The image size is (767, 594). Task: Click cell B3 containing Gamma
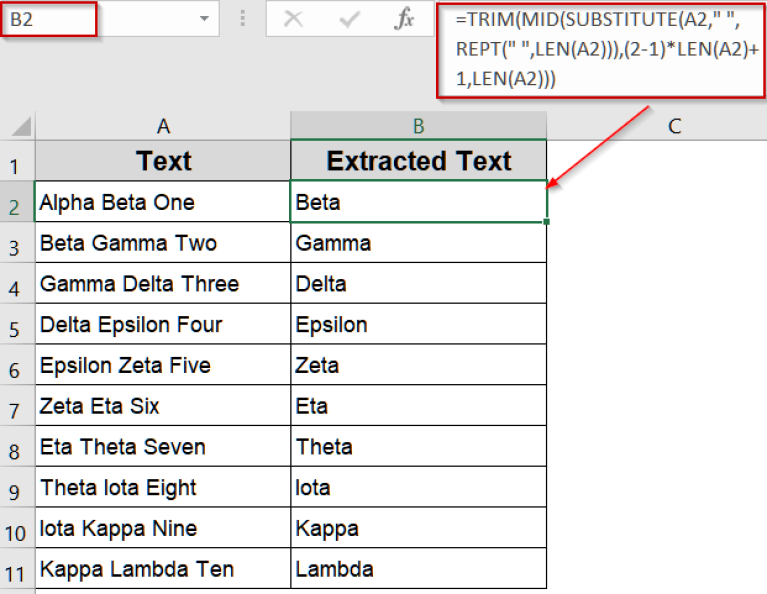click(x=419, y=243)
